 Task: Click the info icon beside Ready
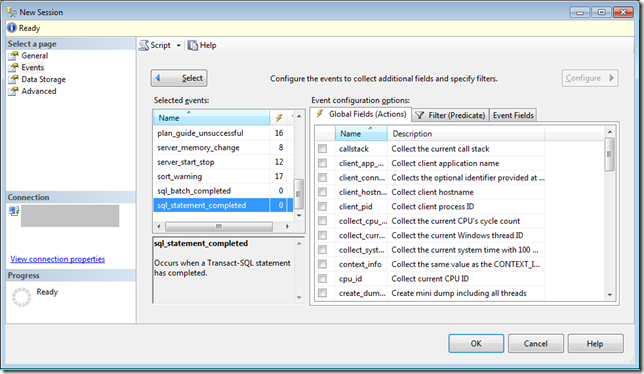point(12,28)
